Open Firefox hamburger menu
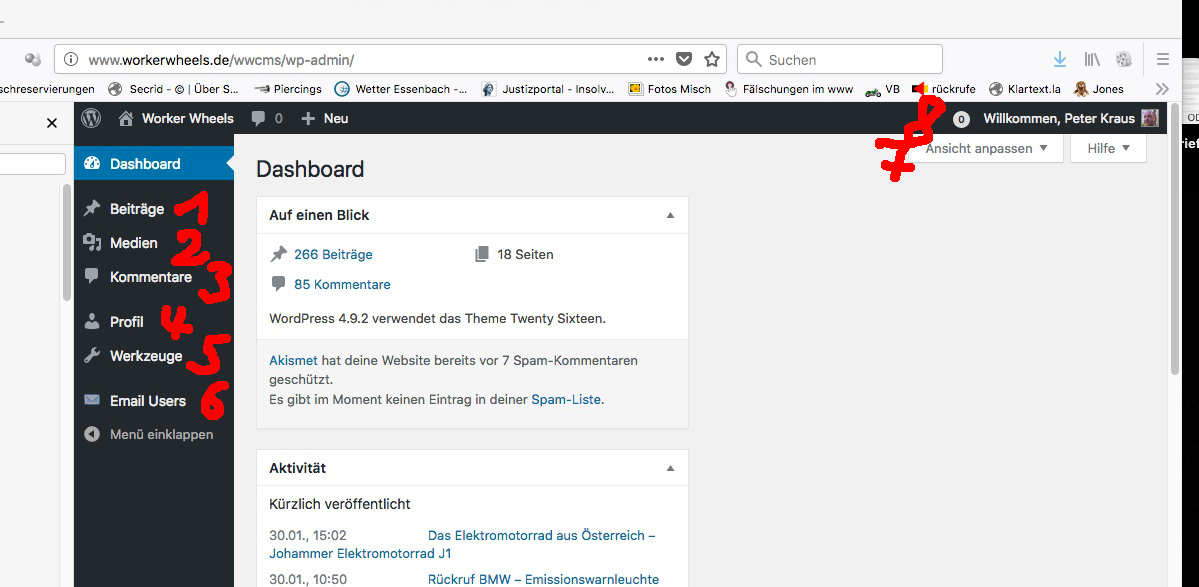1199x587 pixels. pyautogui.click(x=1162, y=60)
